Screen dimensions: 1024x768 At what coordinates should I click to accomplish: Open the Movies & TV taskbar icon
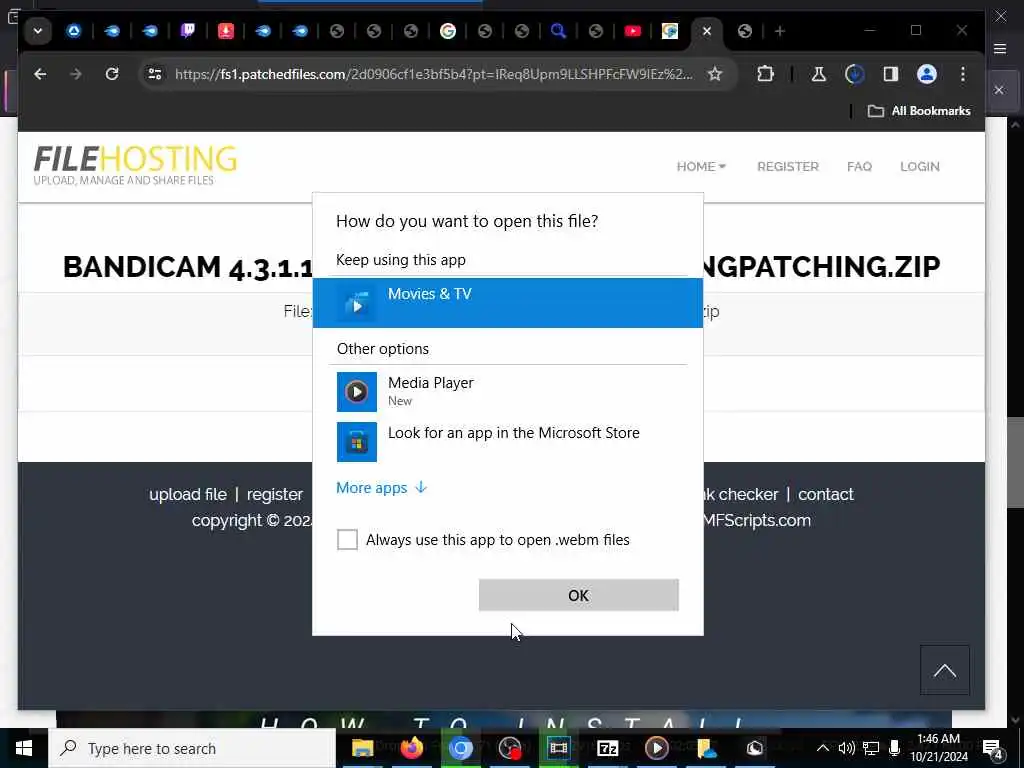(559, 748)
